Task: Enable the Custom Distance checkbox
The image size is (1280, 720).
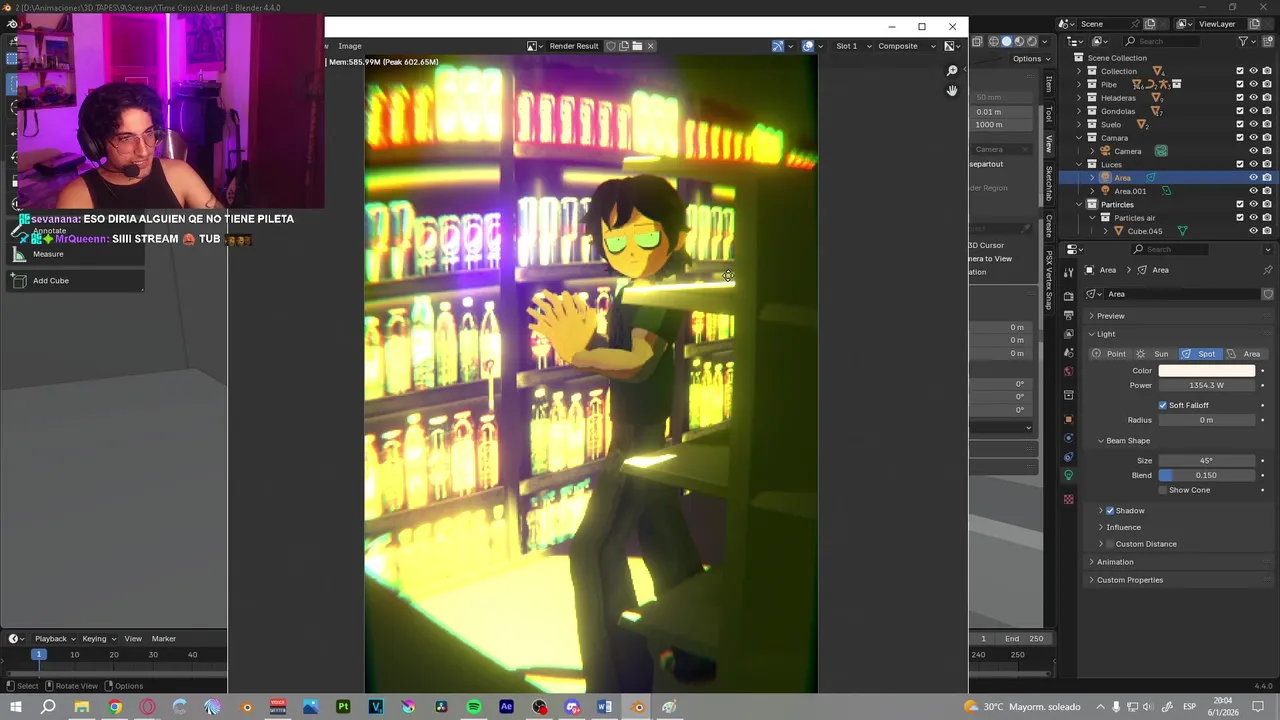Action: pyautogui.click(x=1110, y=544)
